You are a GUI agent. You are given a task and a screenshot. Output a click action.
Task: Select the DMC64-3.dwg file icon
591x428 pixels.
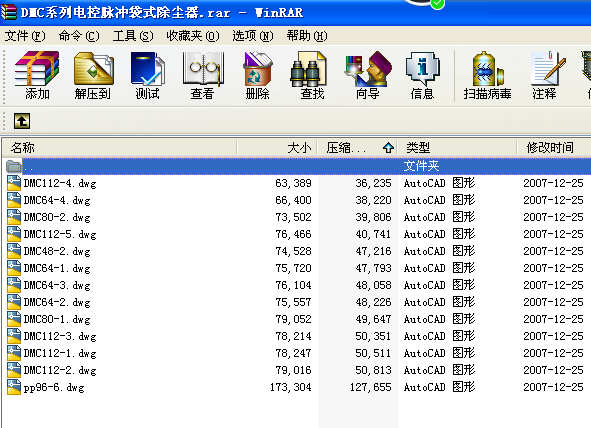pos(14,285)
